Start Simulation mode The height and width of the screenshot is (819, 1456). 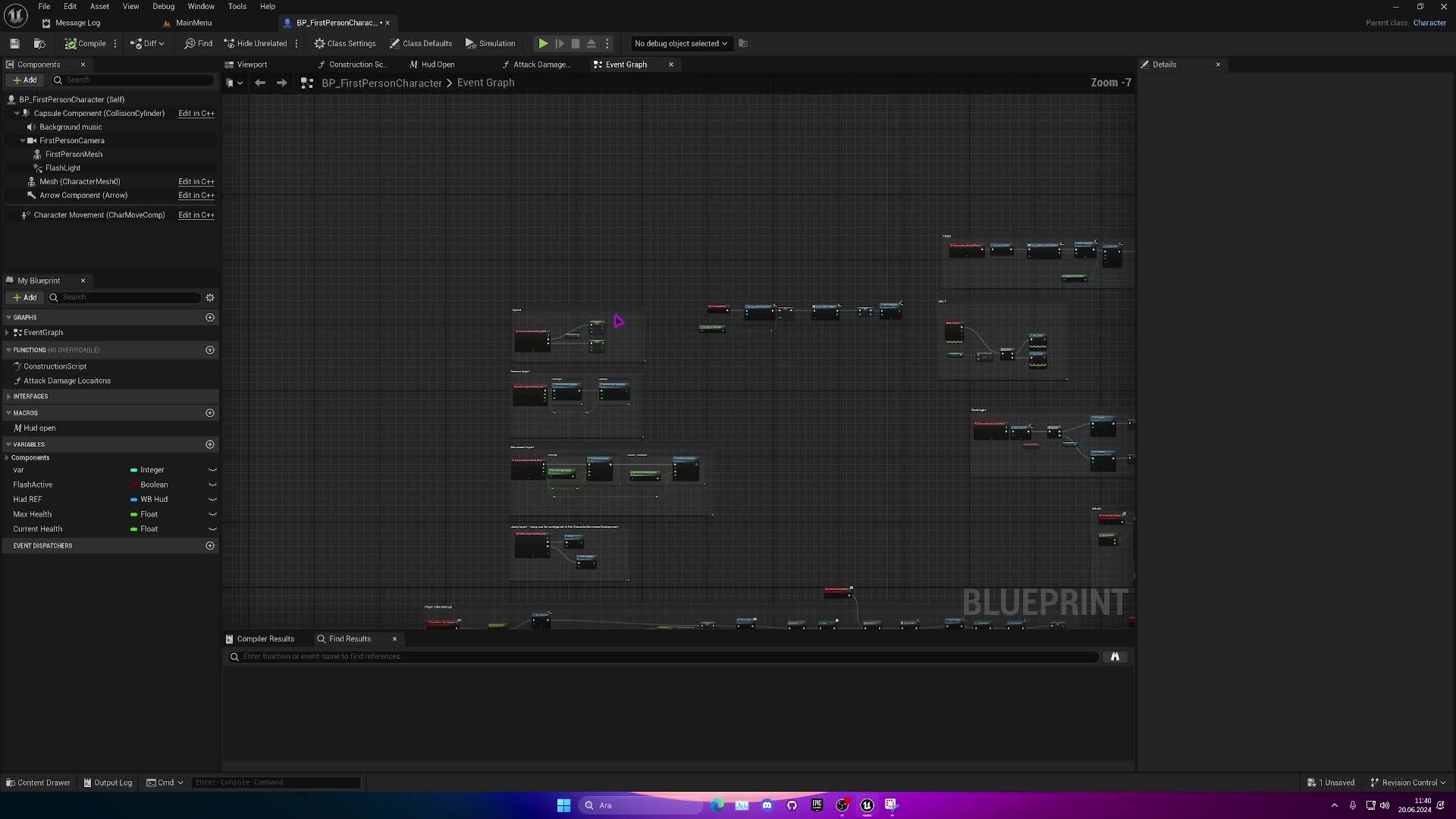(490, 43)
